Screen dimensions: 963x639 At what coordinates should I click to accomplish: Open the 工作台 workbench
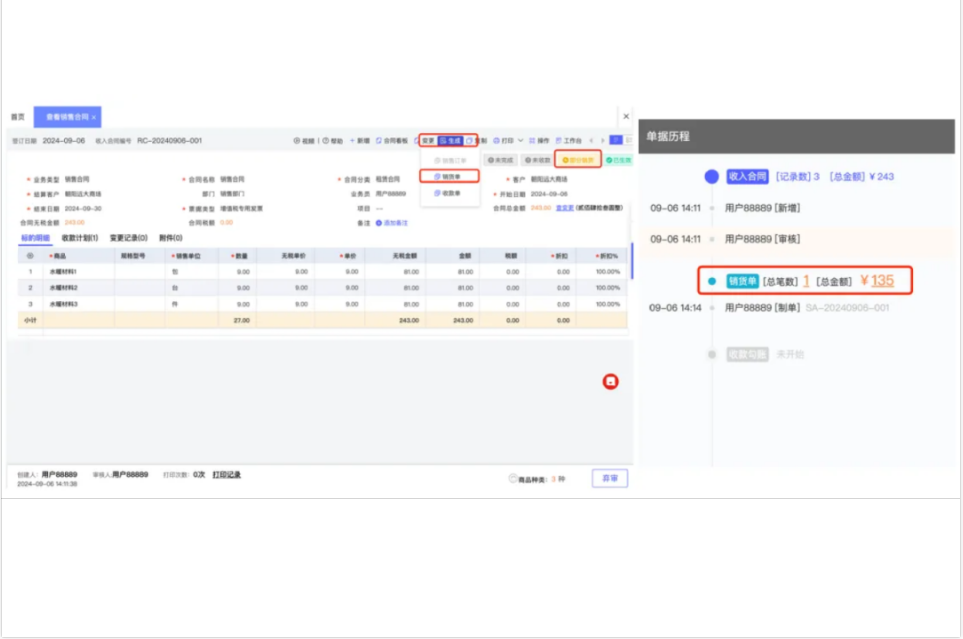pos(569,141)
